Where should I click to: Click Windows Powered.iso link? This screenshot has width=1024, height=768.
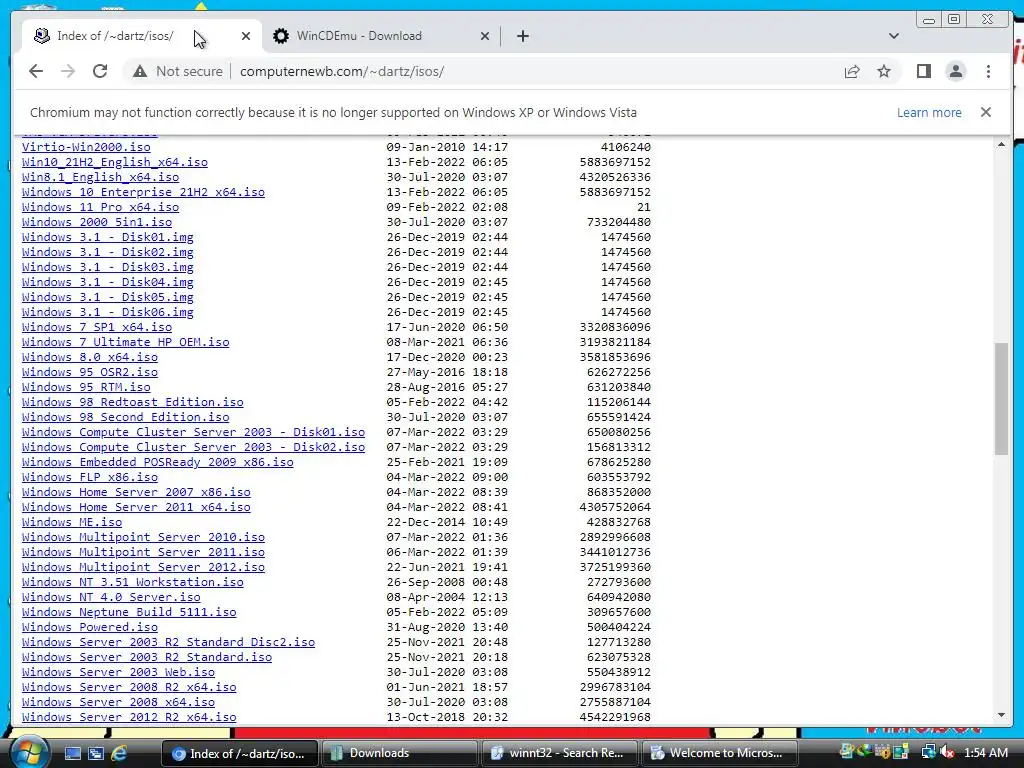tap(89, 628)
